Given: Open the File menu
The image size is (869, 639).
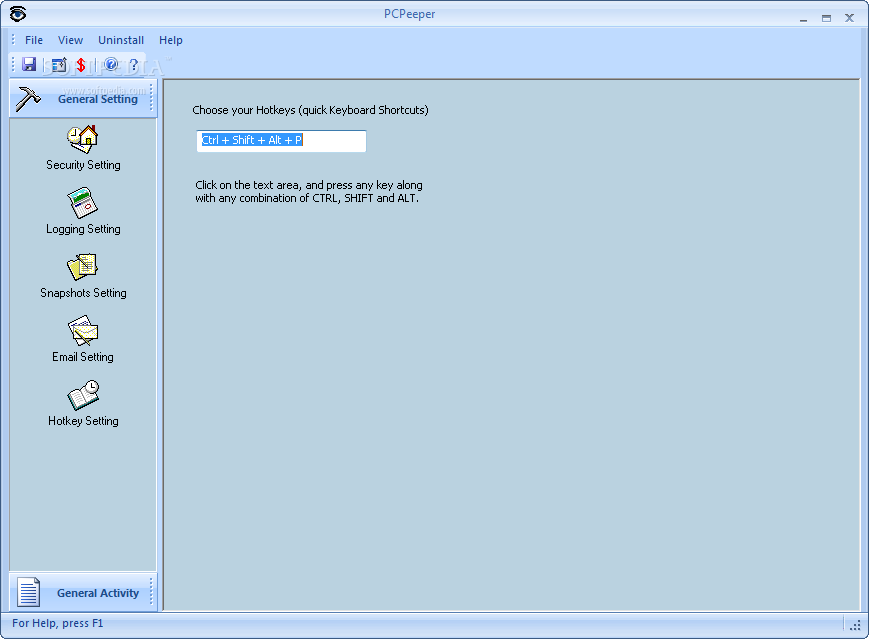Looking at the screenshot, I should pyautogui.click(x=34, y=40).
